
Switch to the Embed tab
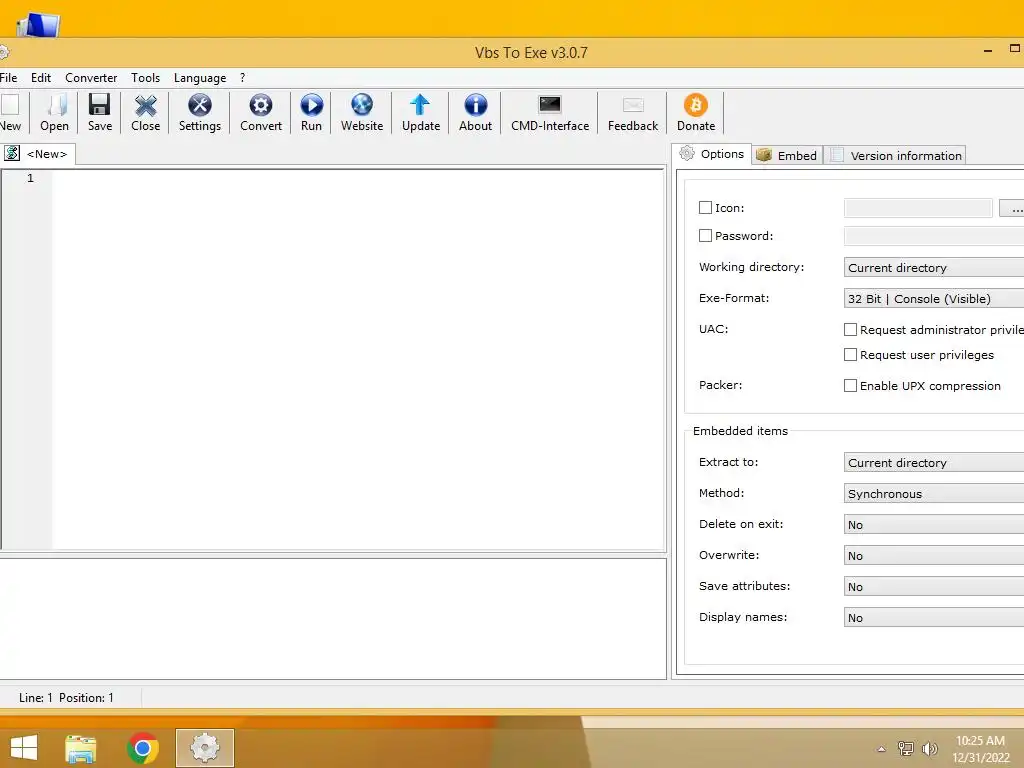[787, 155]
